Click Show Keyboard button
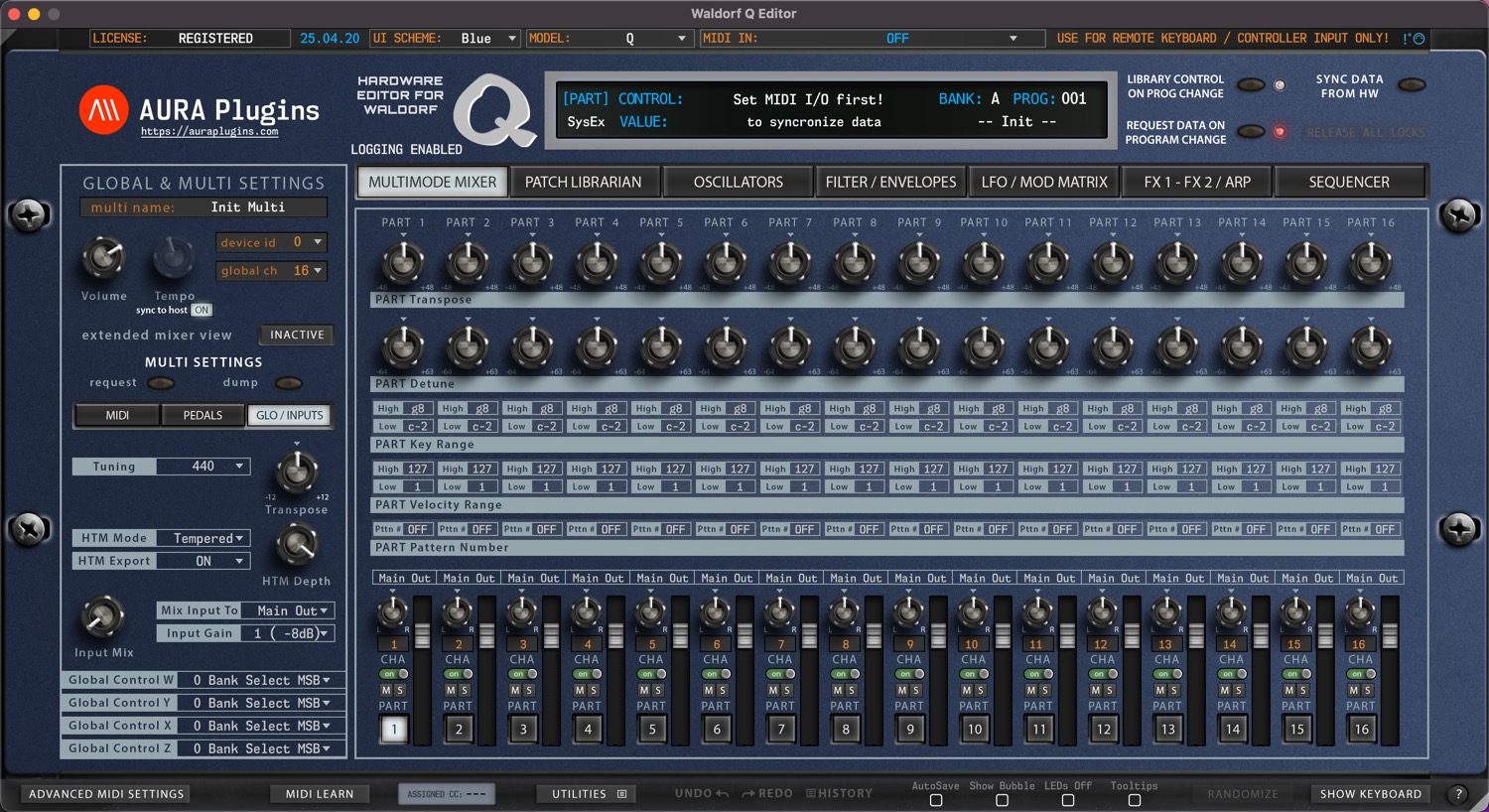This screenshot has width=1489, height=812. tap(1371, 794)
